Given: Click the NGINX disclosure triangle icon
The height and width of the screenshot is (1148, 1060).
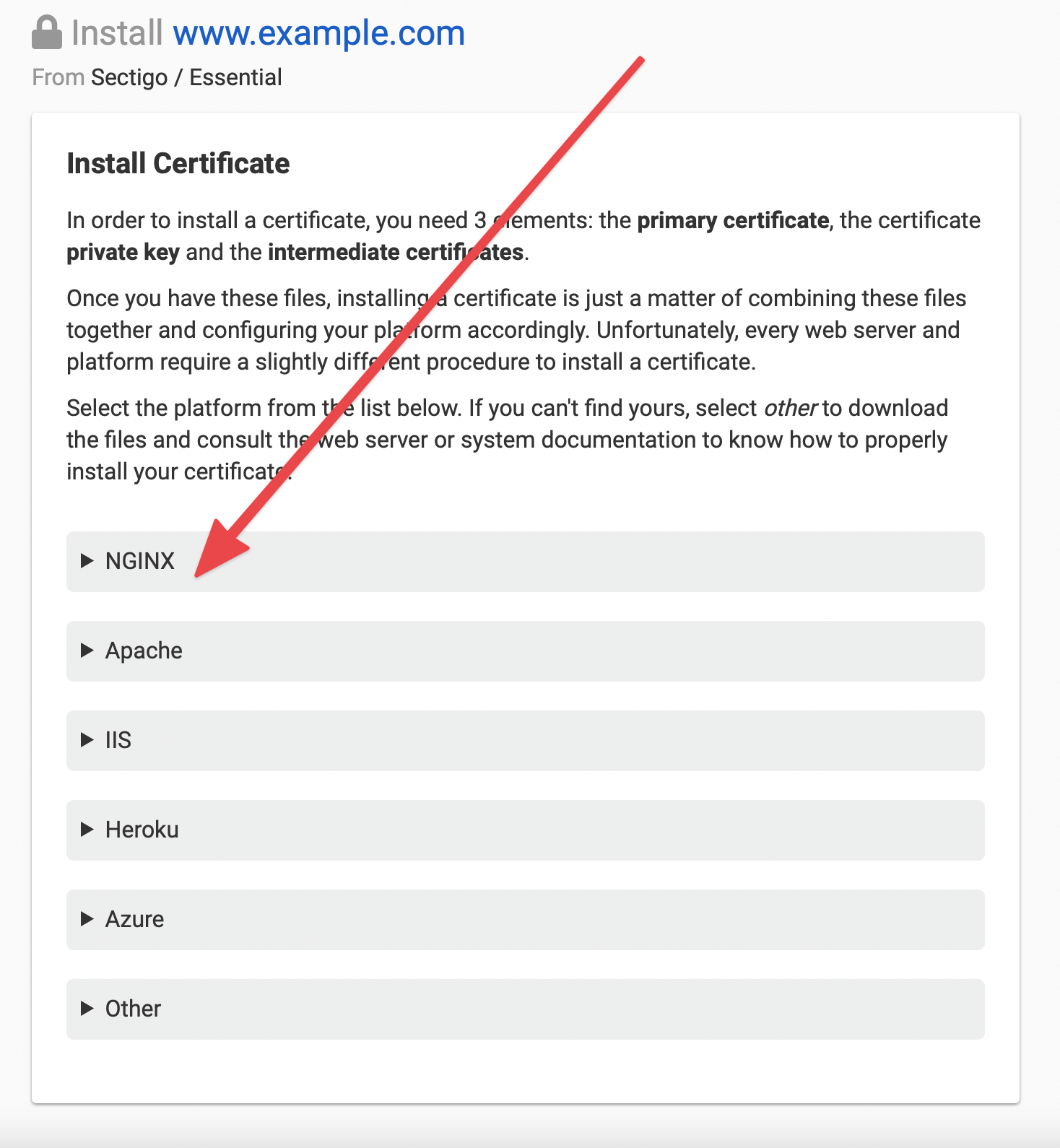Looking at the screenshot, I should [x=87, y=561].
